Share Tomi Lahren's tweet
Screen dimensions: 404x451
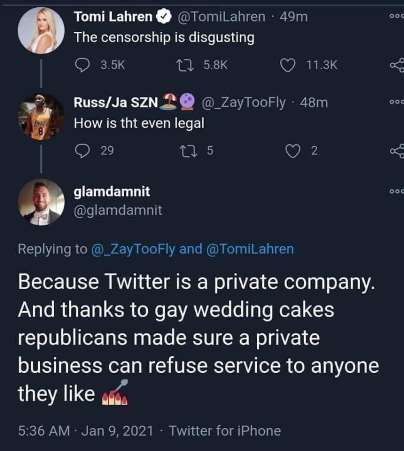click(x=397, y=65)
